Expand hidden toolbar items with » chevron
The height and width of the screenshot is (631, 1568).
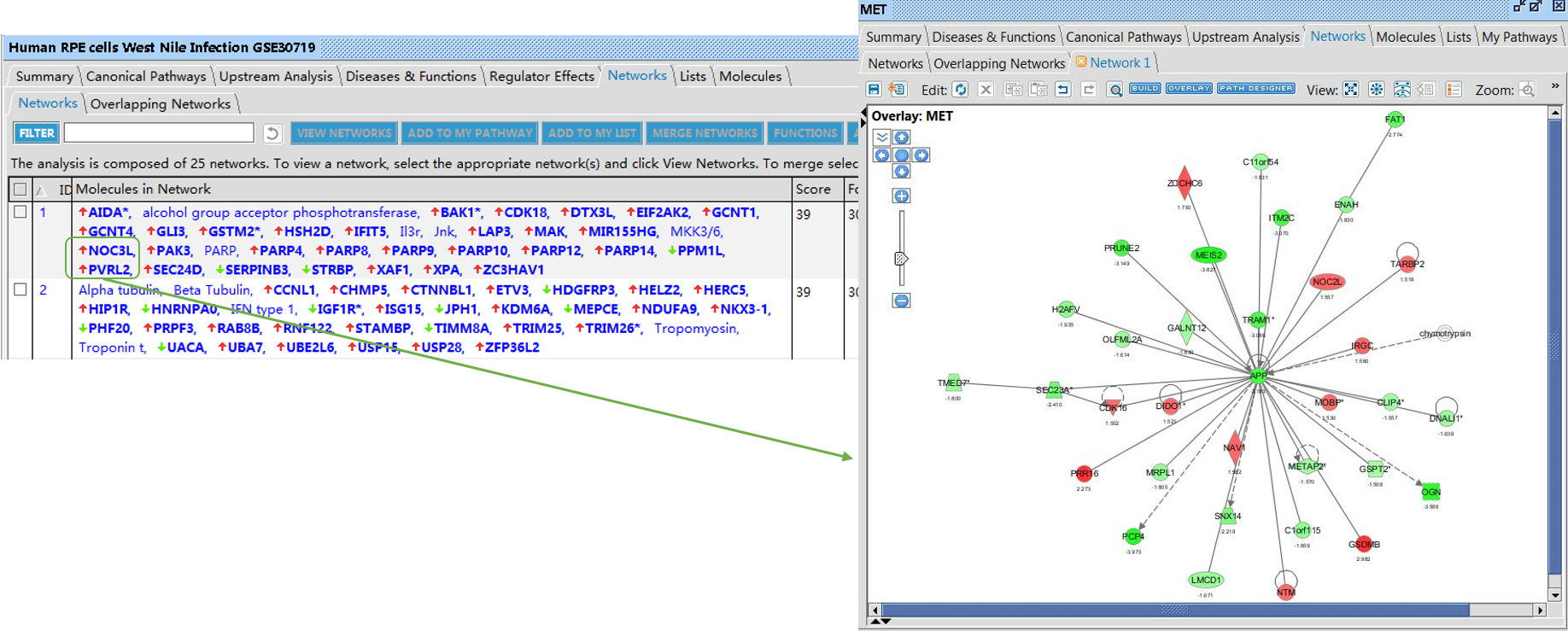[x=1555, y=86]
